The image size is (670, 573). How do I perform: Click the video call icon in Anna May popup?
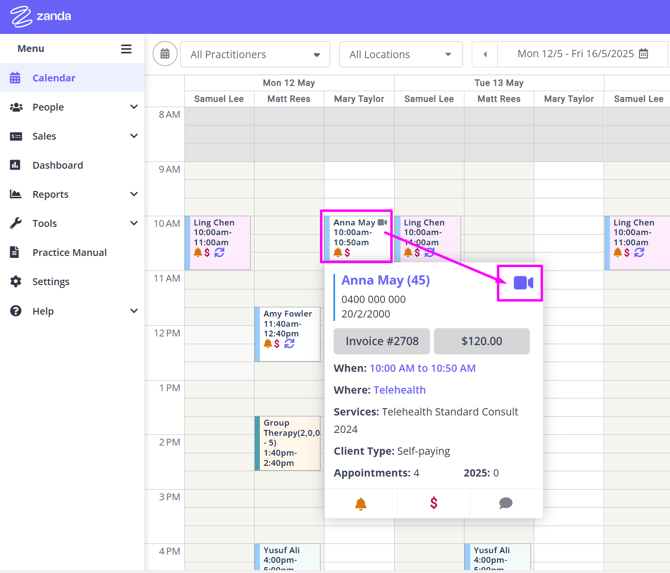523,283
